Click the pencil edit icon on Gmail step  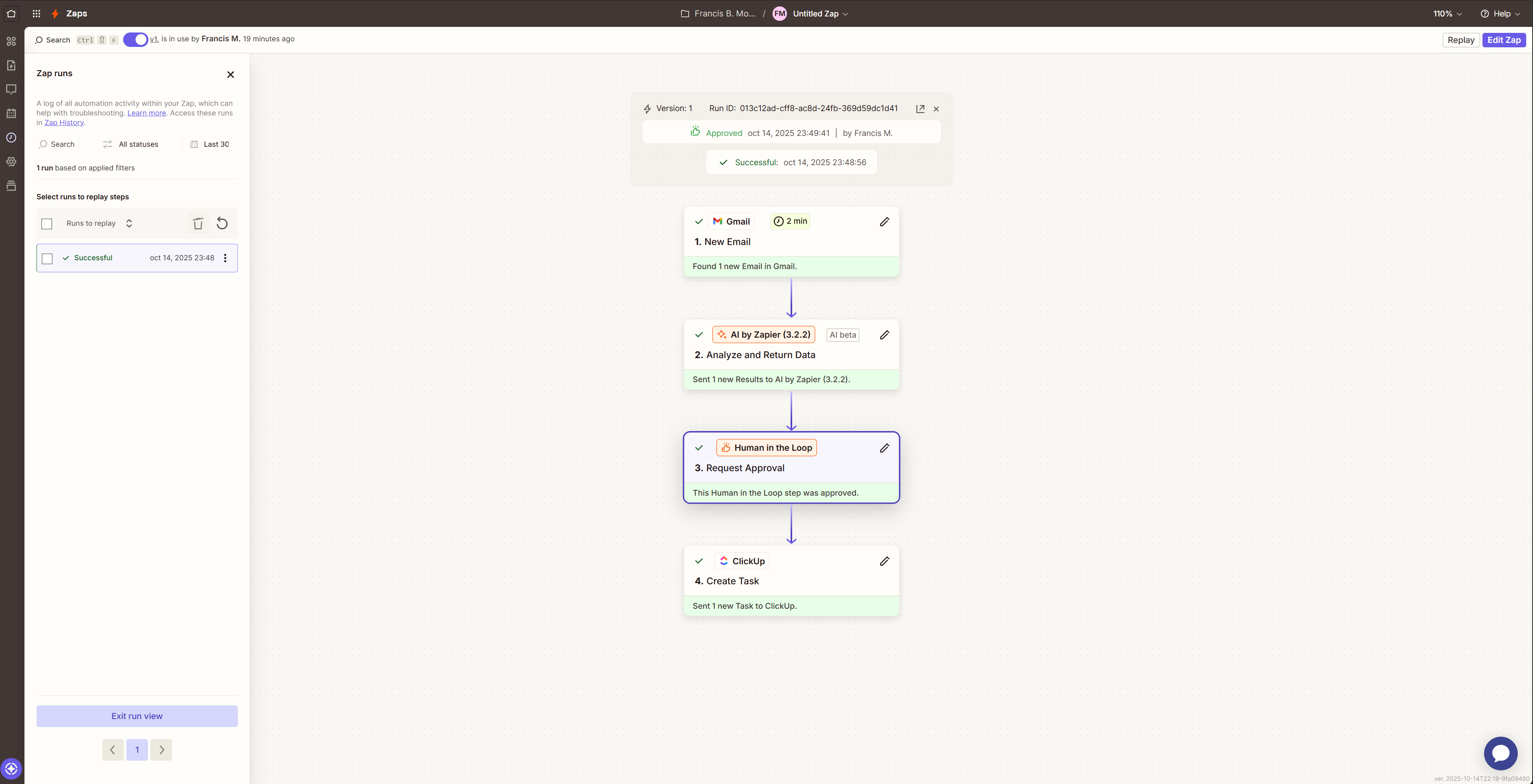(x=884, y=221)
